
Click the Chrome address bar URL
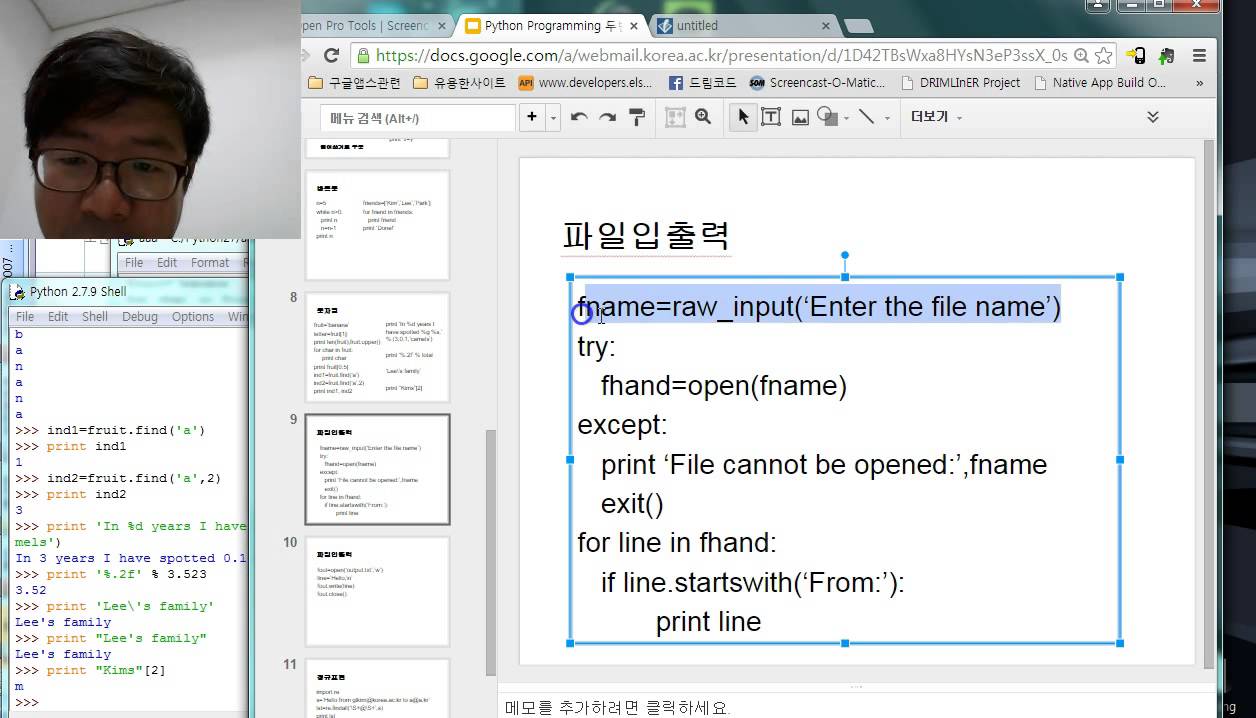click(720, 55)
